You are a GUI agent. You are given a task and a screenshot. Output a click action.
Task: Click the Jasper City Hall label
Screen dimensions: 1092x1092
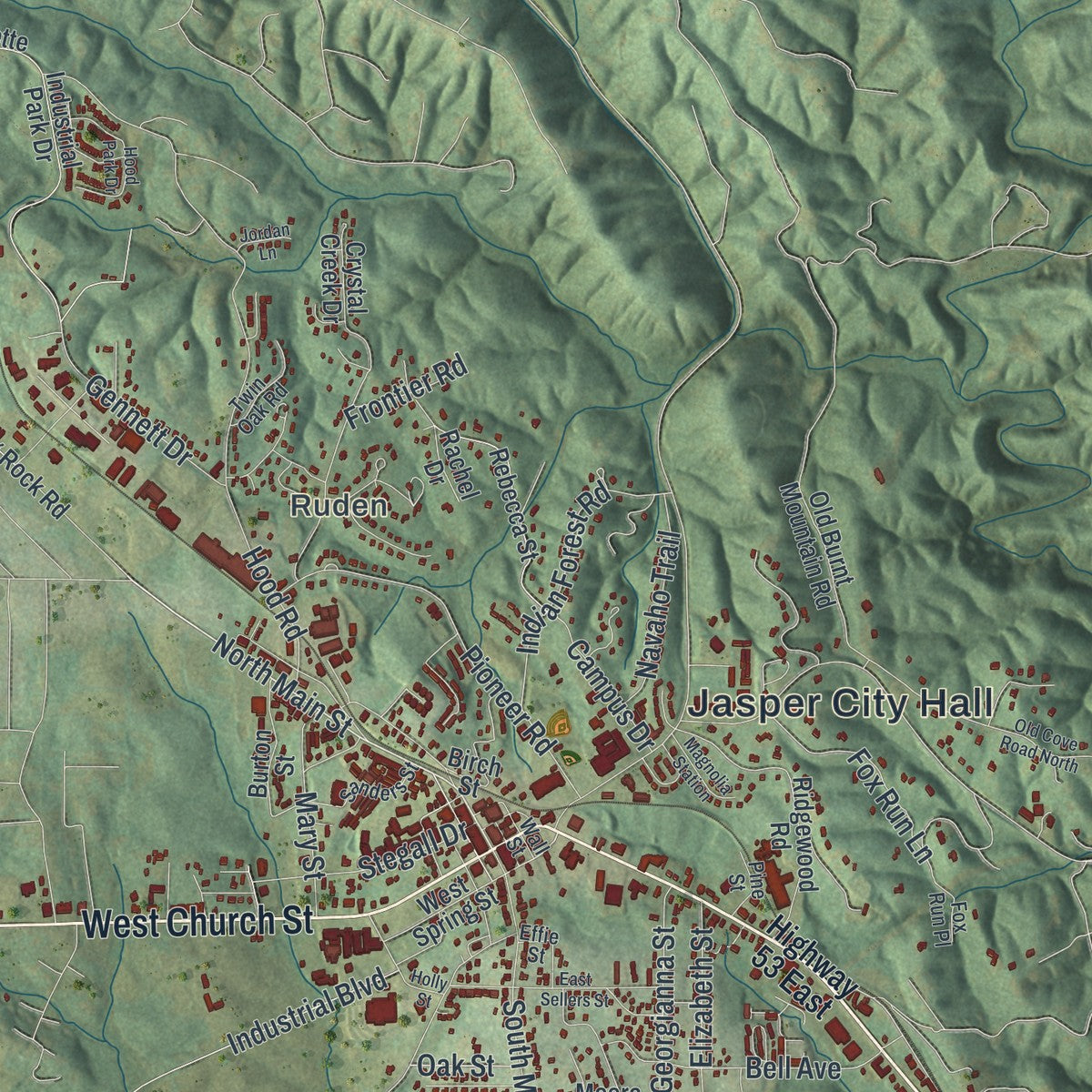coord(842,704)
